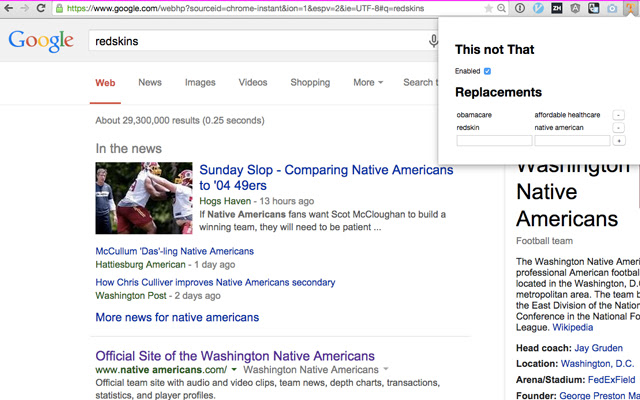Screen dimensions: 640x400
Task: Click the Hogs Haven source name
Action: pos(225,201)
